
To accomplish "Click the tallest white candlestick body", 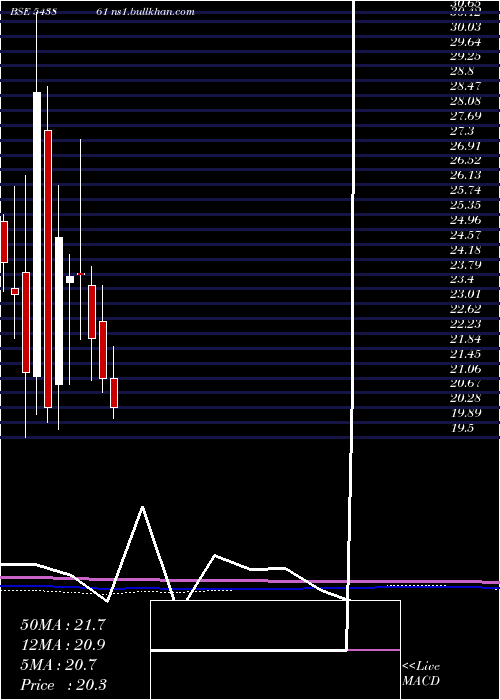I will coord(37,234).
